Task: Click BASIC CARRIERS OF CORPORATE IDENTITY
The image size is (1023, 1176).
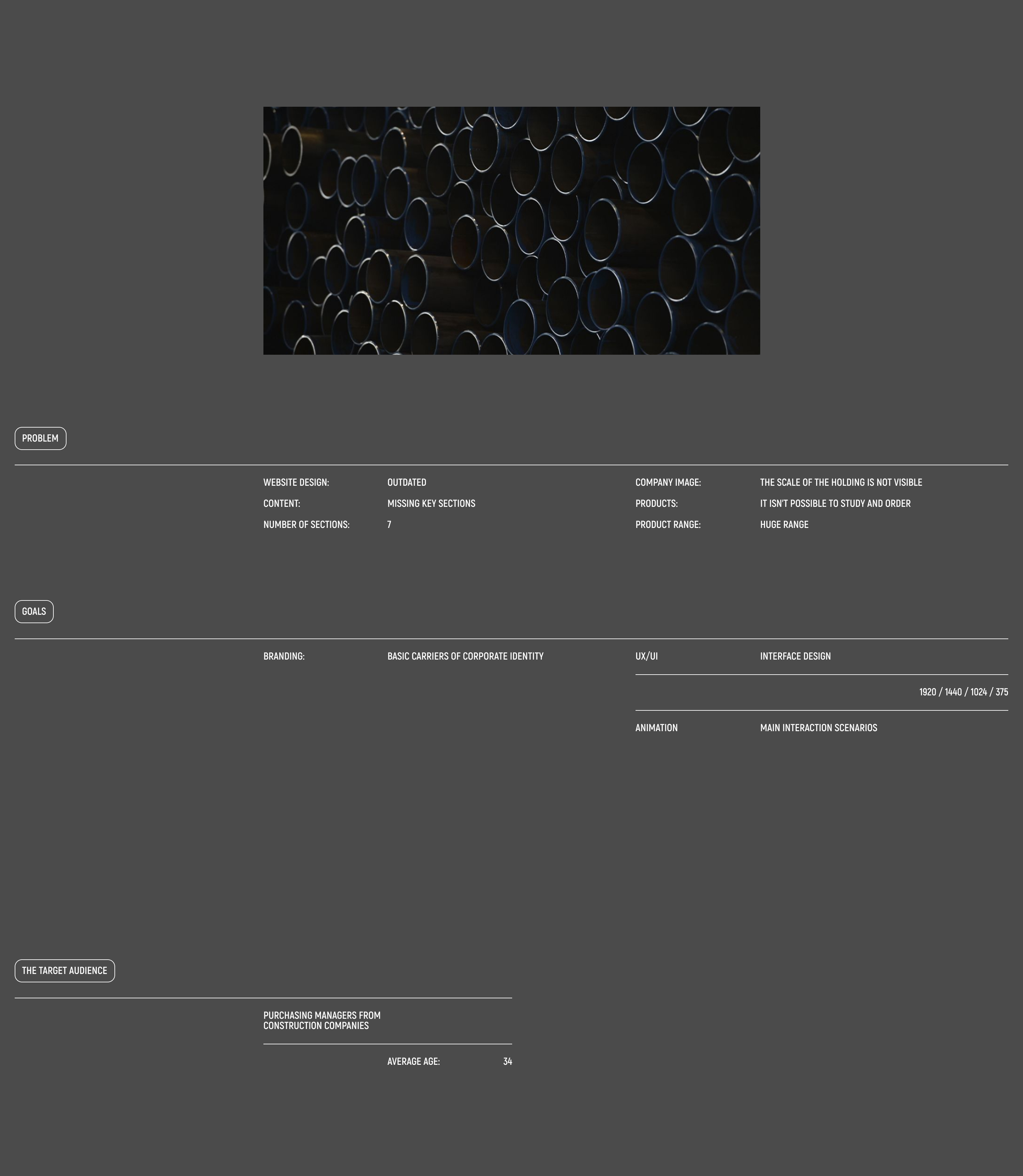Action: 465,656
